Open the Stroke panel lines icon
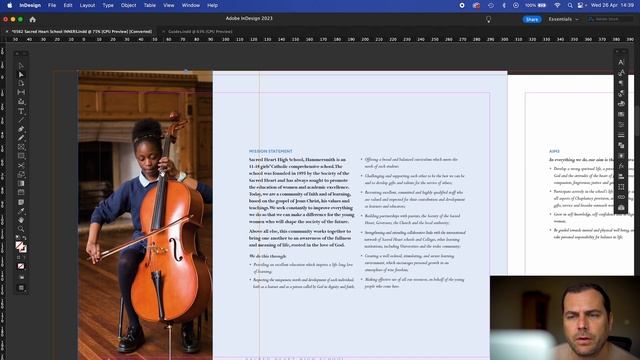 pyautogui.click(x=621, y=135)
